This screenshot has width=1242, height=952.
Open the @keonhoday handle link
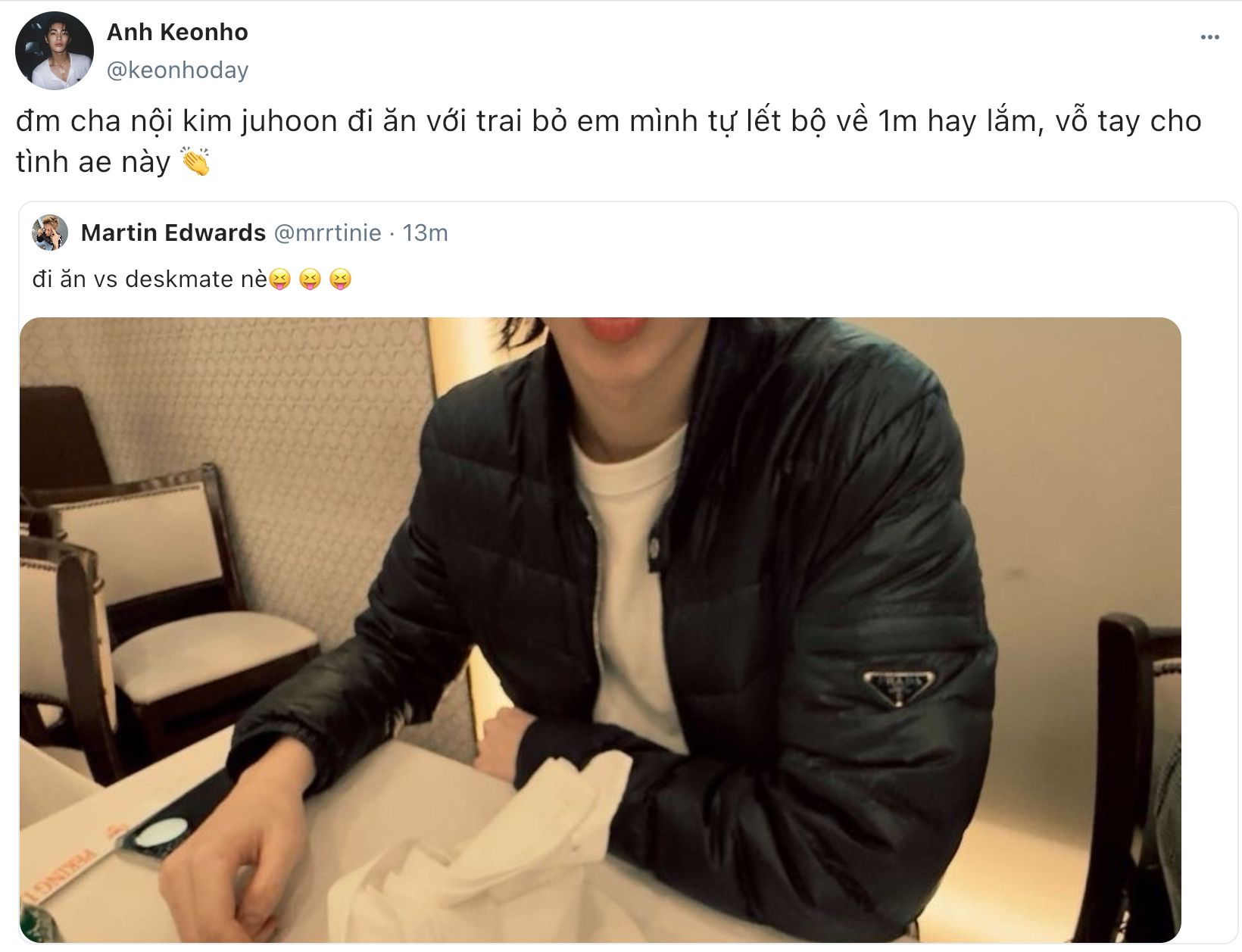pos(177,70)
